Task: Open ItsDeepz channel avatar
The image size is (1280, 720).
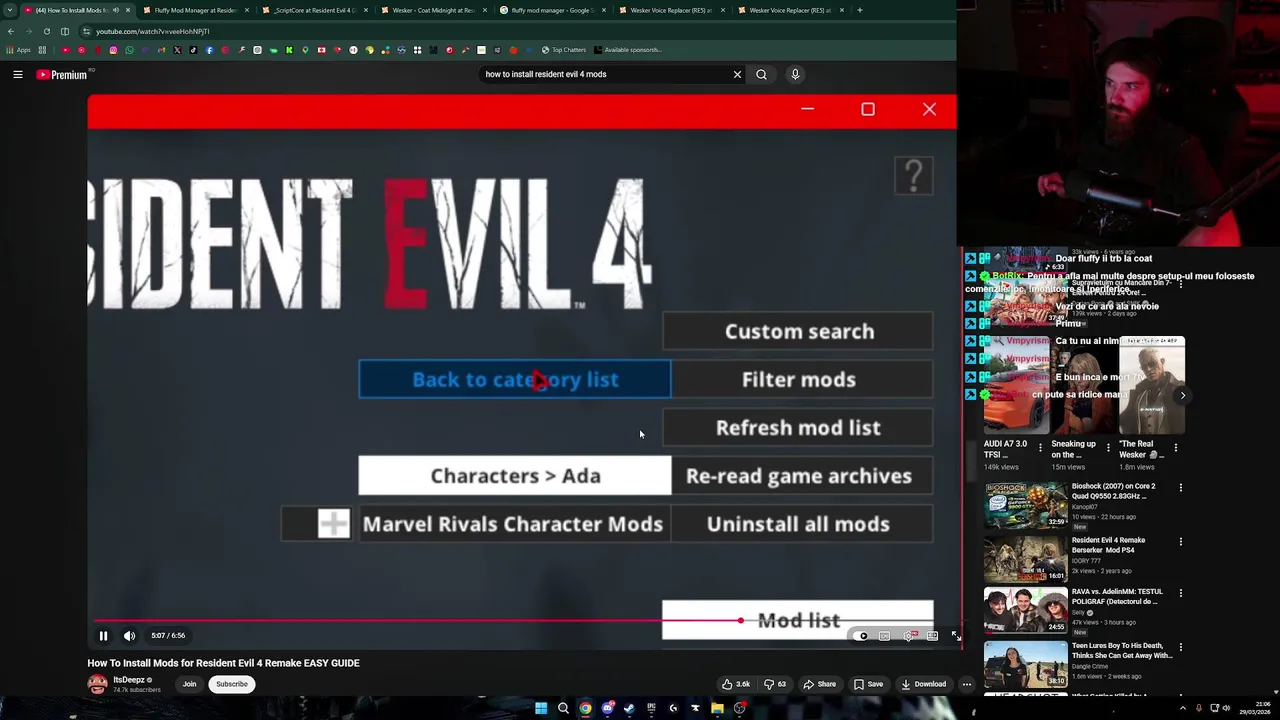Action: [x=97, y=684]
